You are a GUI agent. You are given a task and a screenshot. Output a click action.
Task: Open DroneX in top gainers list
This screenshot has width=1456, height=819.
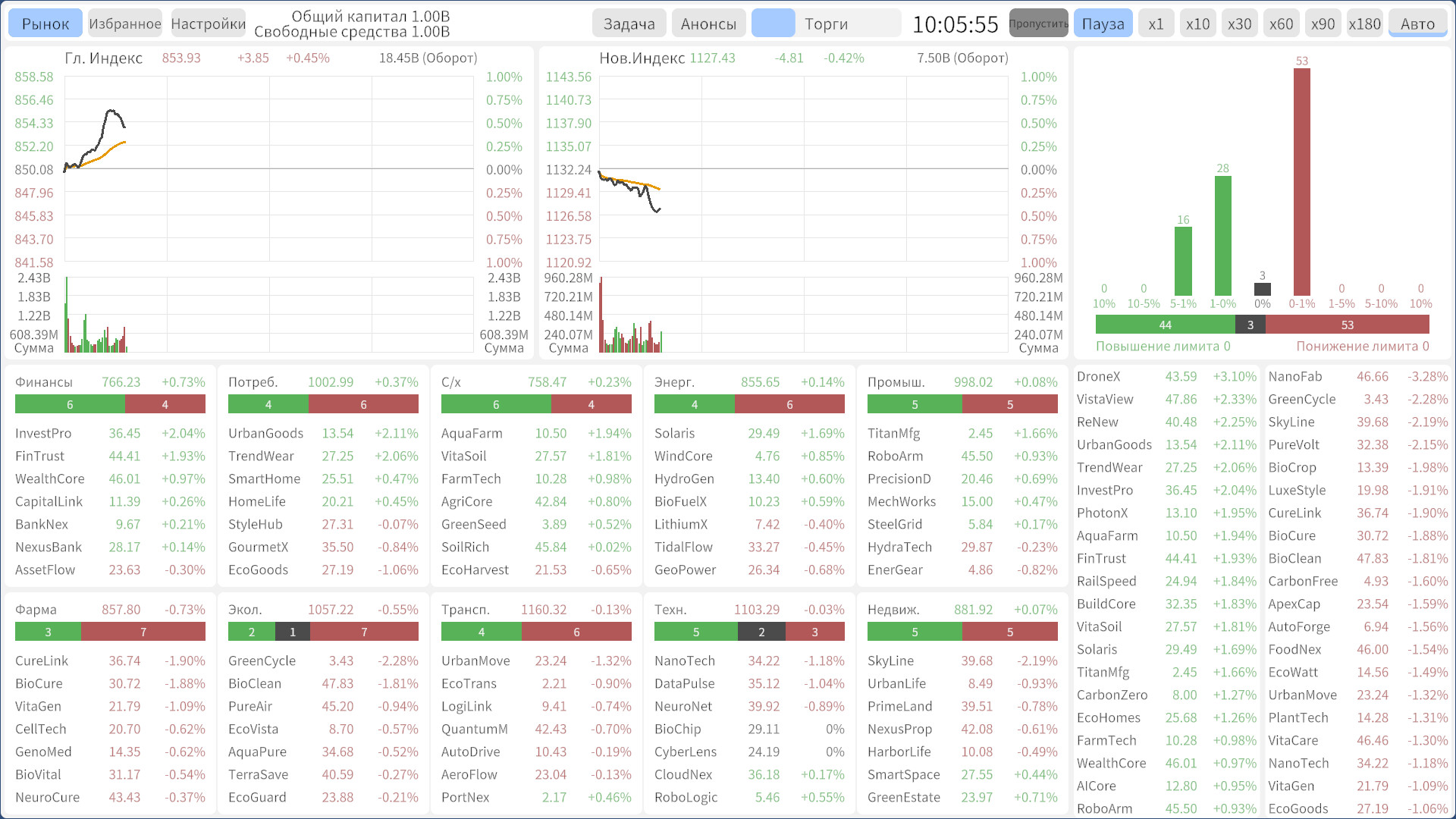[1098, 377]
